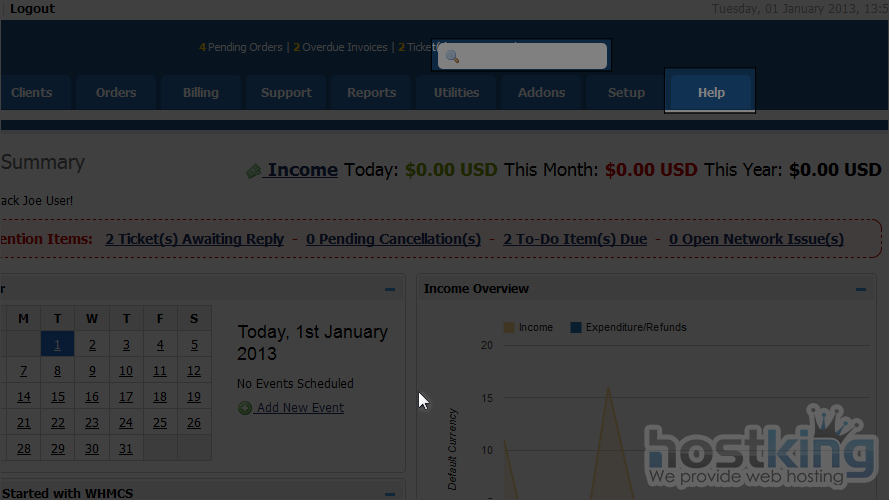
Task: Click the Add New Event link
Action: [x=299, y=408]
